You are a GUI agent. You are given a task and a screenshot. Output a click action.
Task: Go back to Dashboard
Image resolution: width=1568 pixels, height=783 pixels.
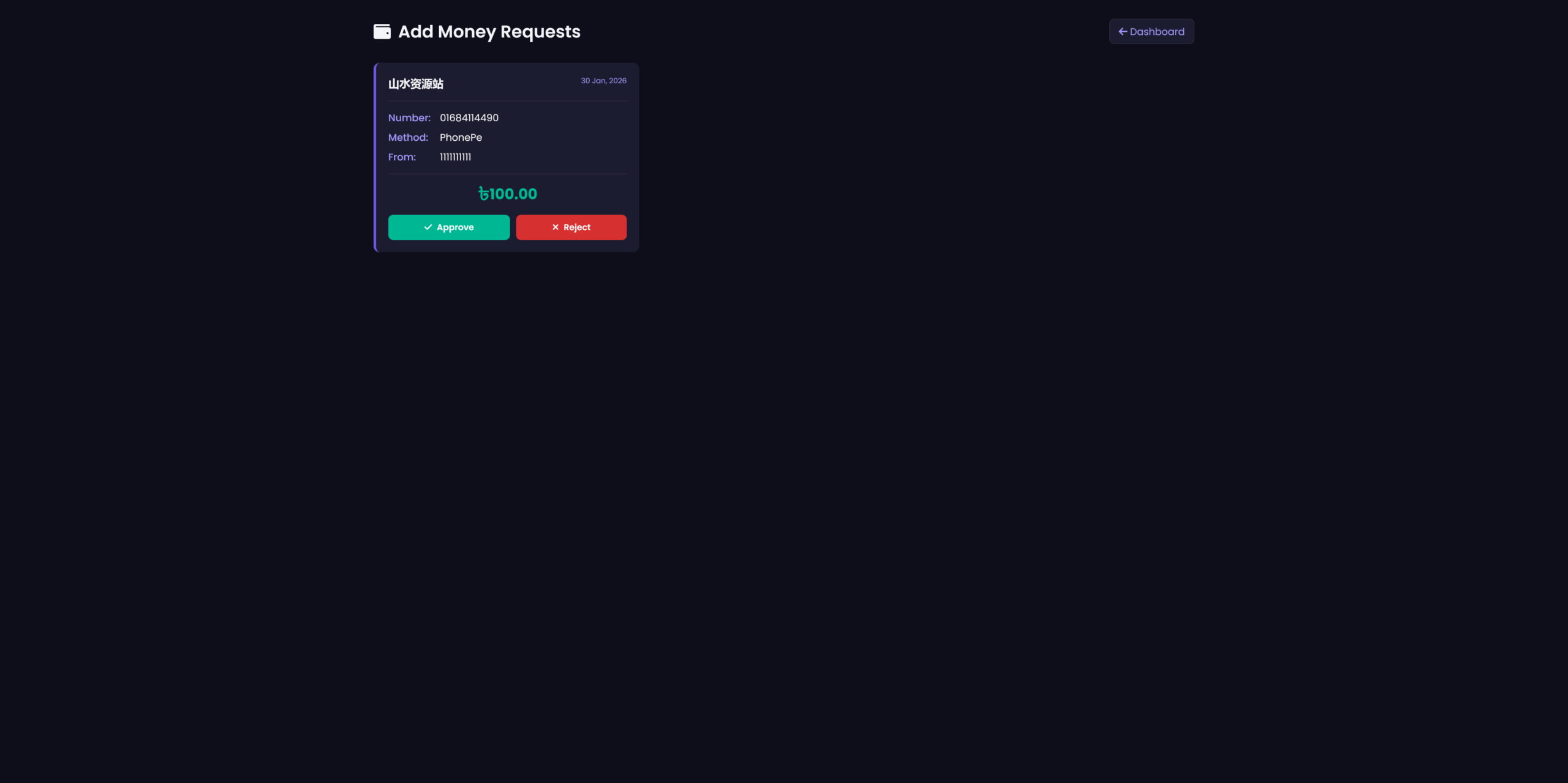(1151, 31)
